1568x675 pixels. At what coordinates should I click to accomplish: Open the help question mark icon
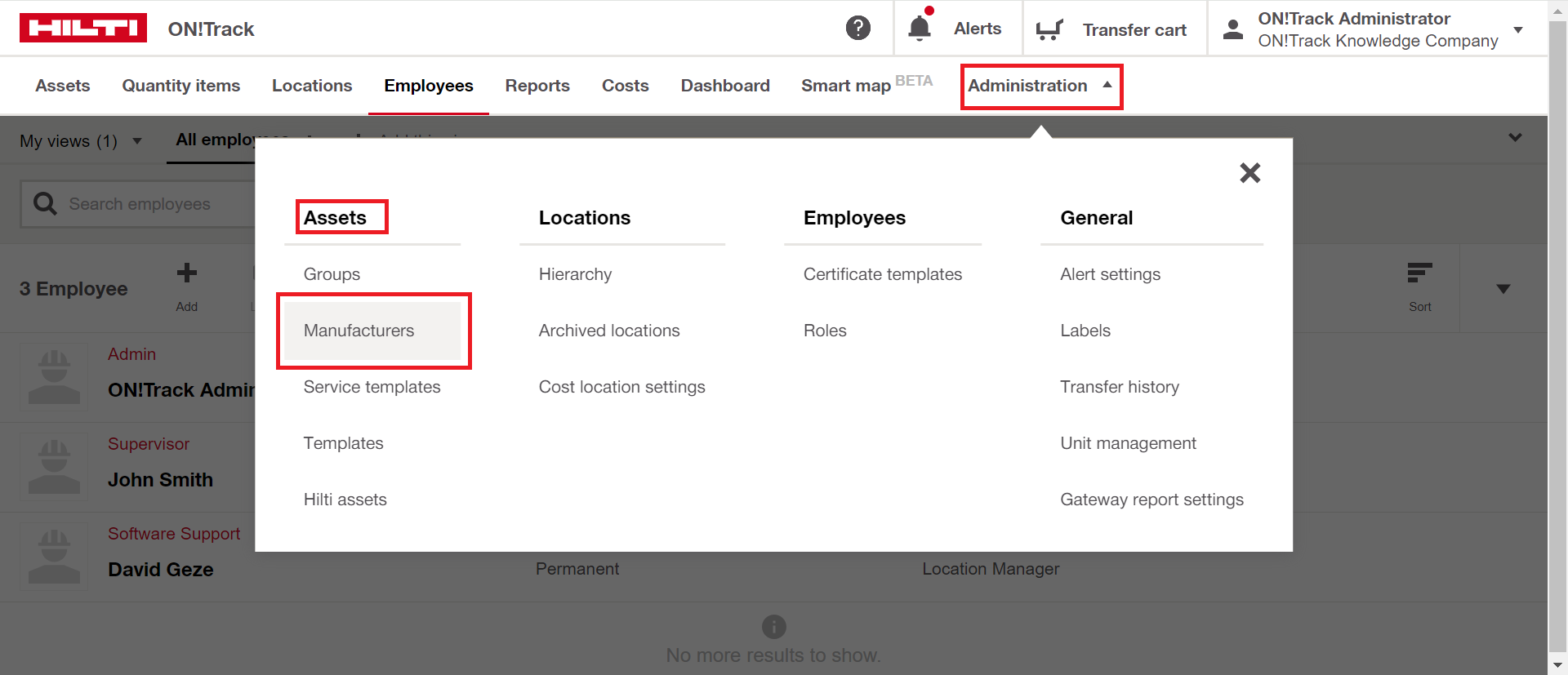(x=857, y=28)
